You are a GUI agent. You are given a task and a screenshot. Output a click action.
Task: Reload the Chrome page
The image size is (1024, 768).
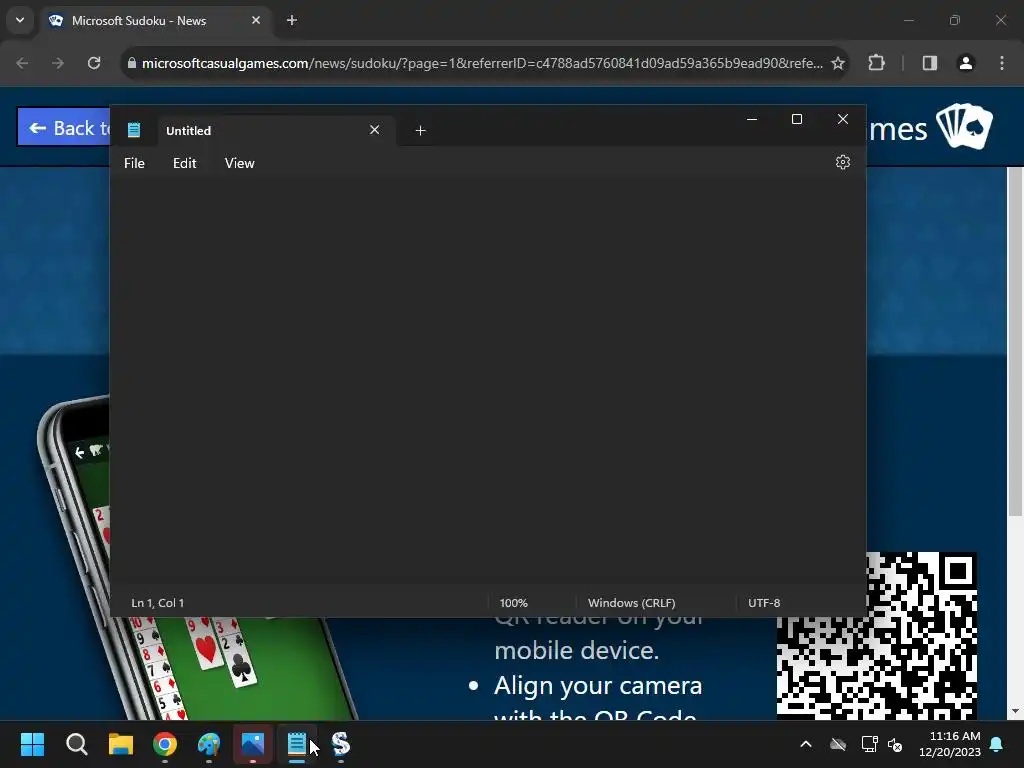pos(94,63)
